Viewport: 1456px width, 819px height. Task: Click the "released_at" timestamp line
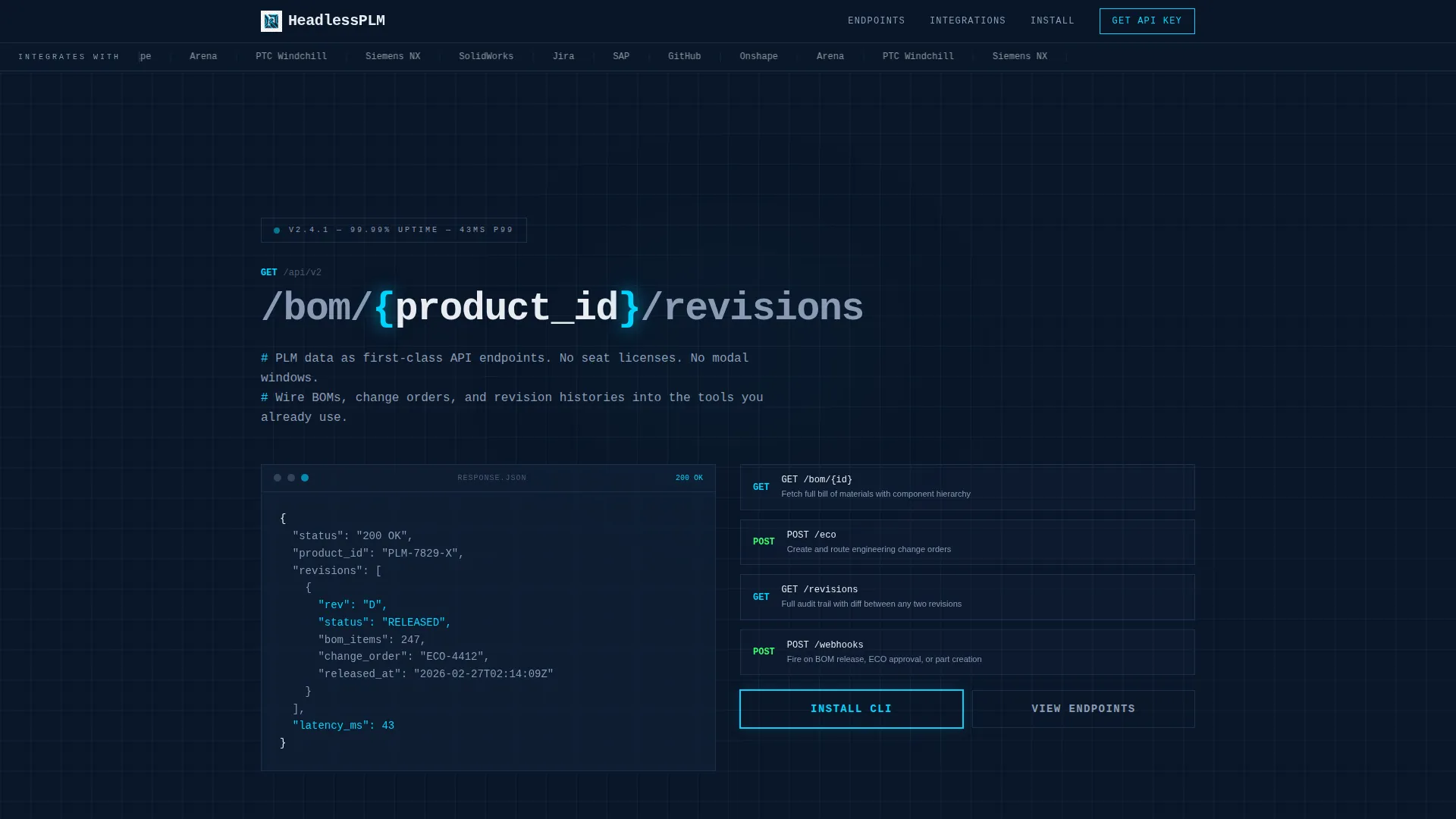(x=436, y=674)
